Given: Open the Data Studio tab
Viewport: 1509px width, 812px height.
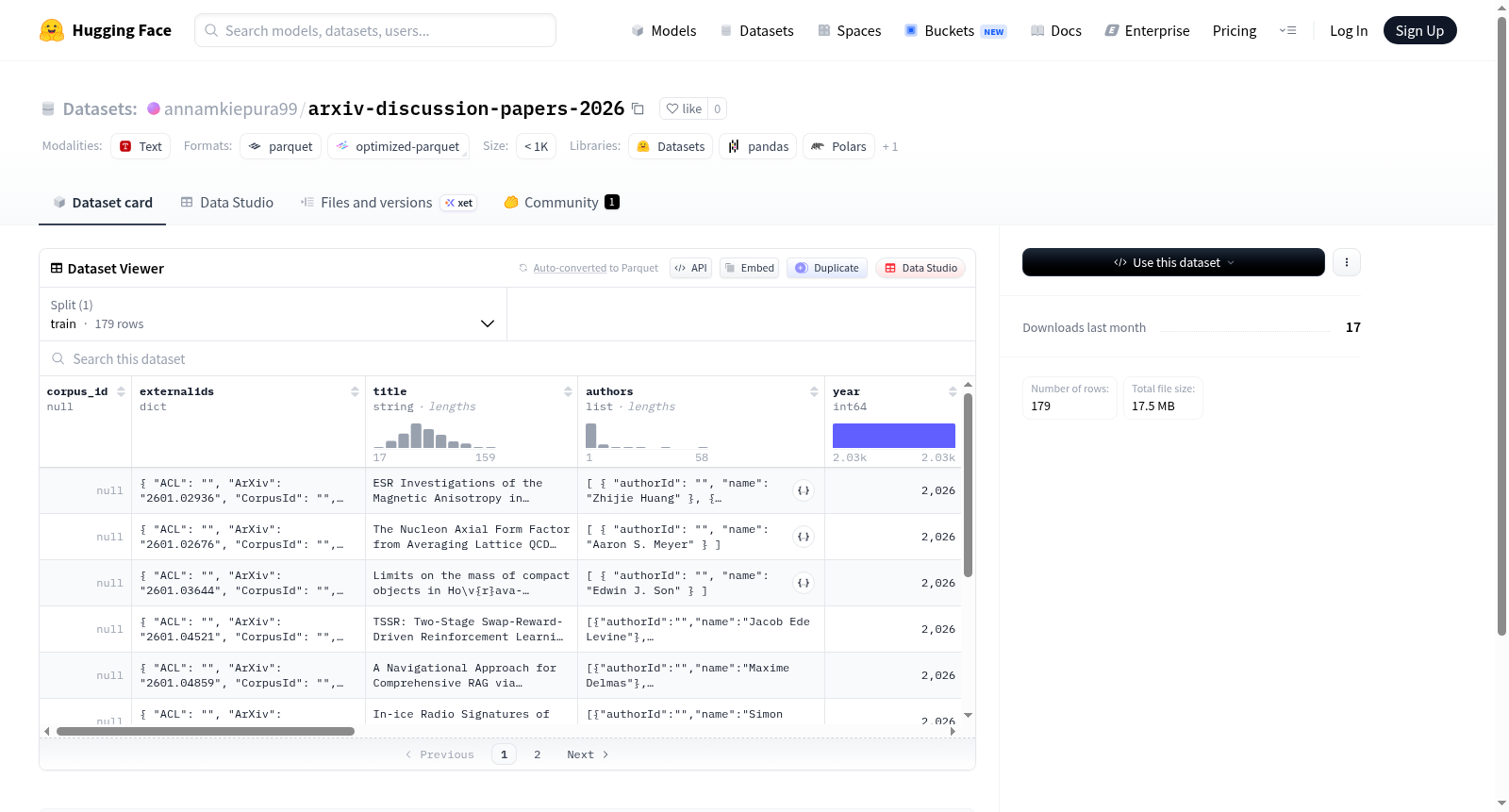Looking at the screenshot, I should (227, 203).
